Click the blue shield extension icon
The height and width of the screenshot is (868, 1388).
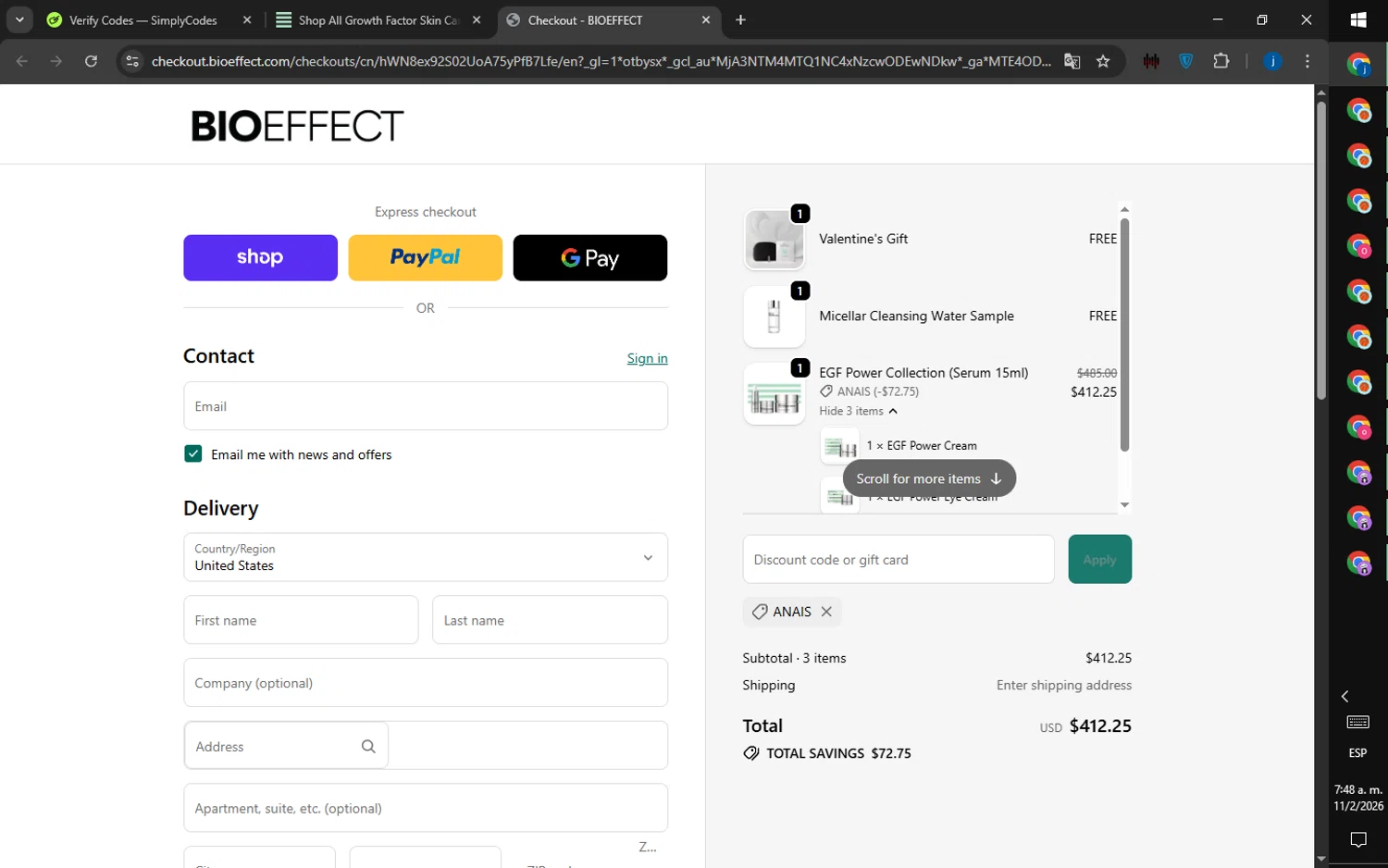tap(1186, 61)
